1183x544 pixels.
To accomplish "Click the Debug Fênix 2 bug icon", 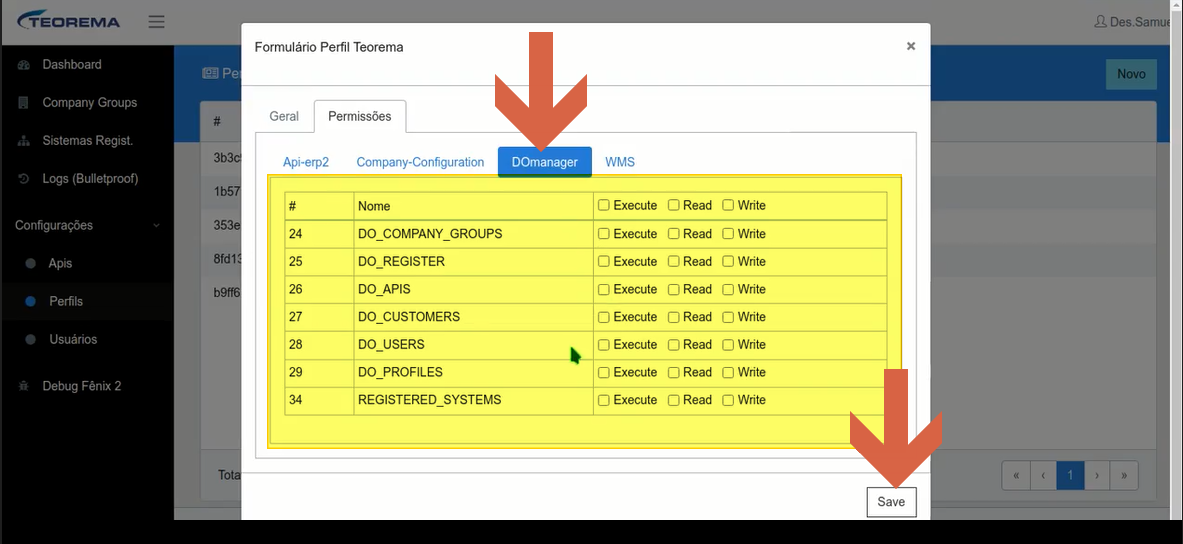I will (x=23, y=386).
